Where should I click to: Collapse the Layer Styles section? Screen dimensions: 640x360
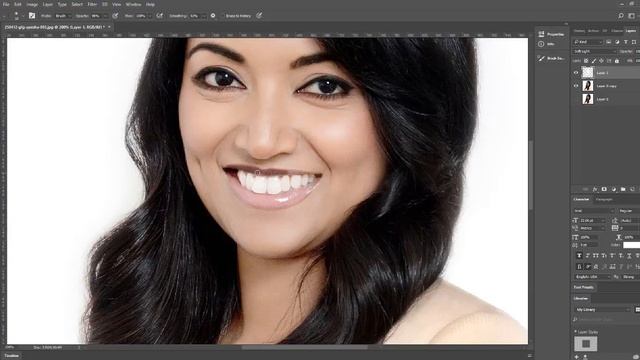(x=576, y=332)
